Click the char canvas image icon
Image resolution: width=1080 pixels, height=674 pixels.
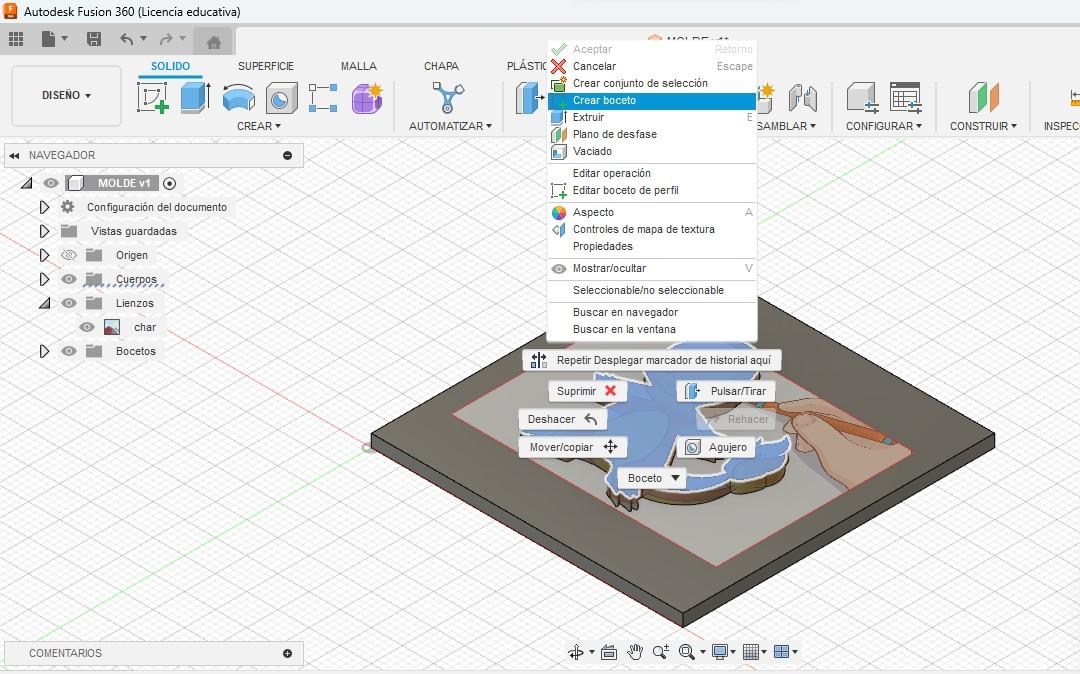[112, 327]
